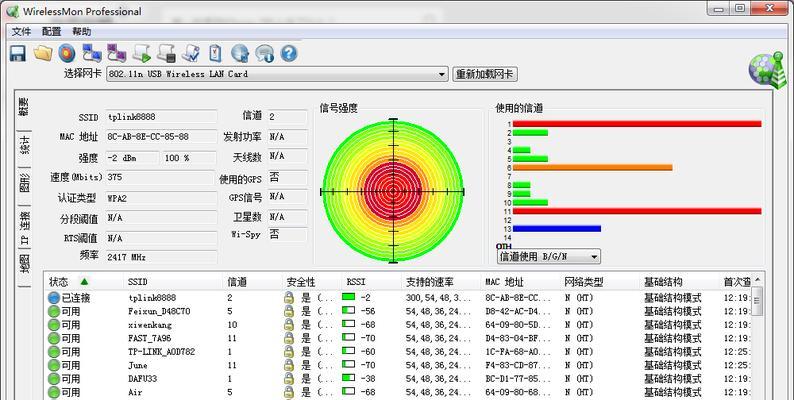The width and height of the screenshot is (794, 400).
Task: Click the MAC 地址 field 8C-AB-8E-CC-85-88
Action: [x=162, y=137]
